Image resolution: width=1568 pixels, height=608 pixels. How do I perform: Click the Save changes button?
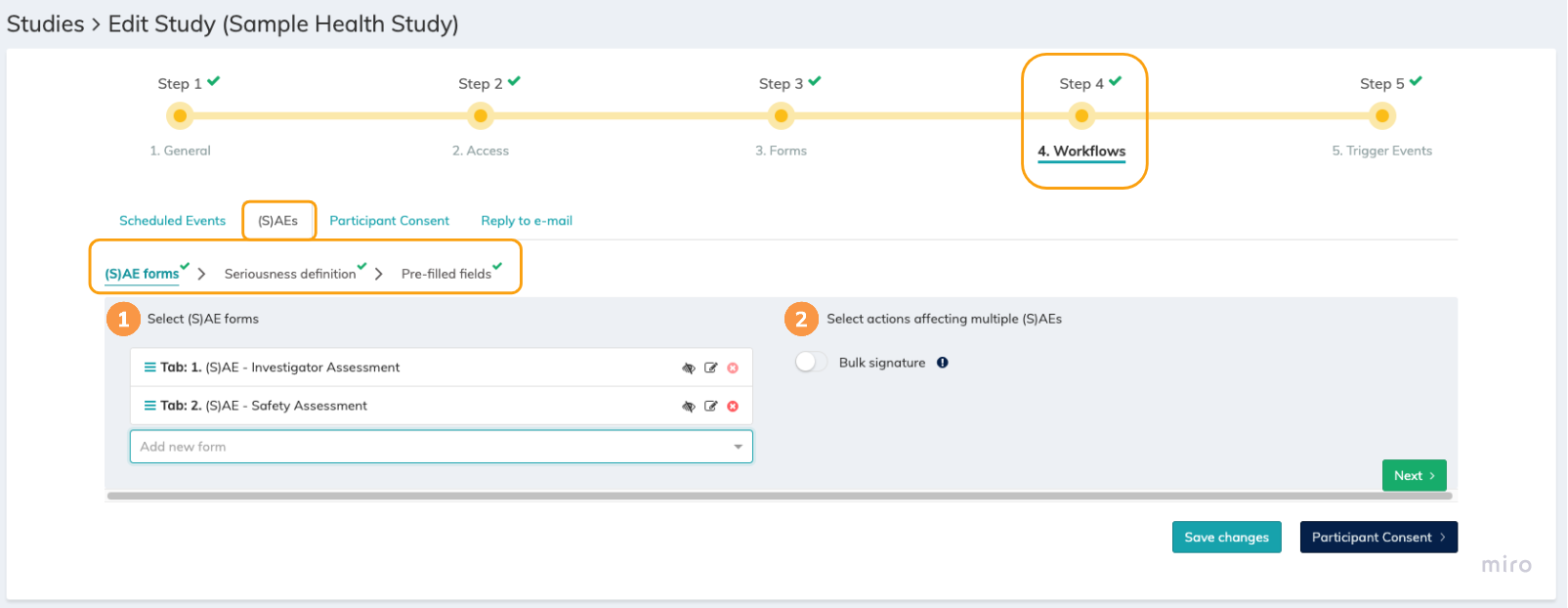tap(1226, 538)
